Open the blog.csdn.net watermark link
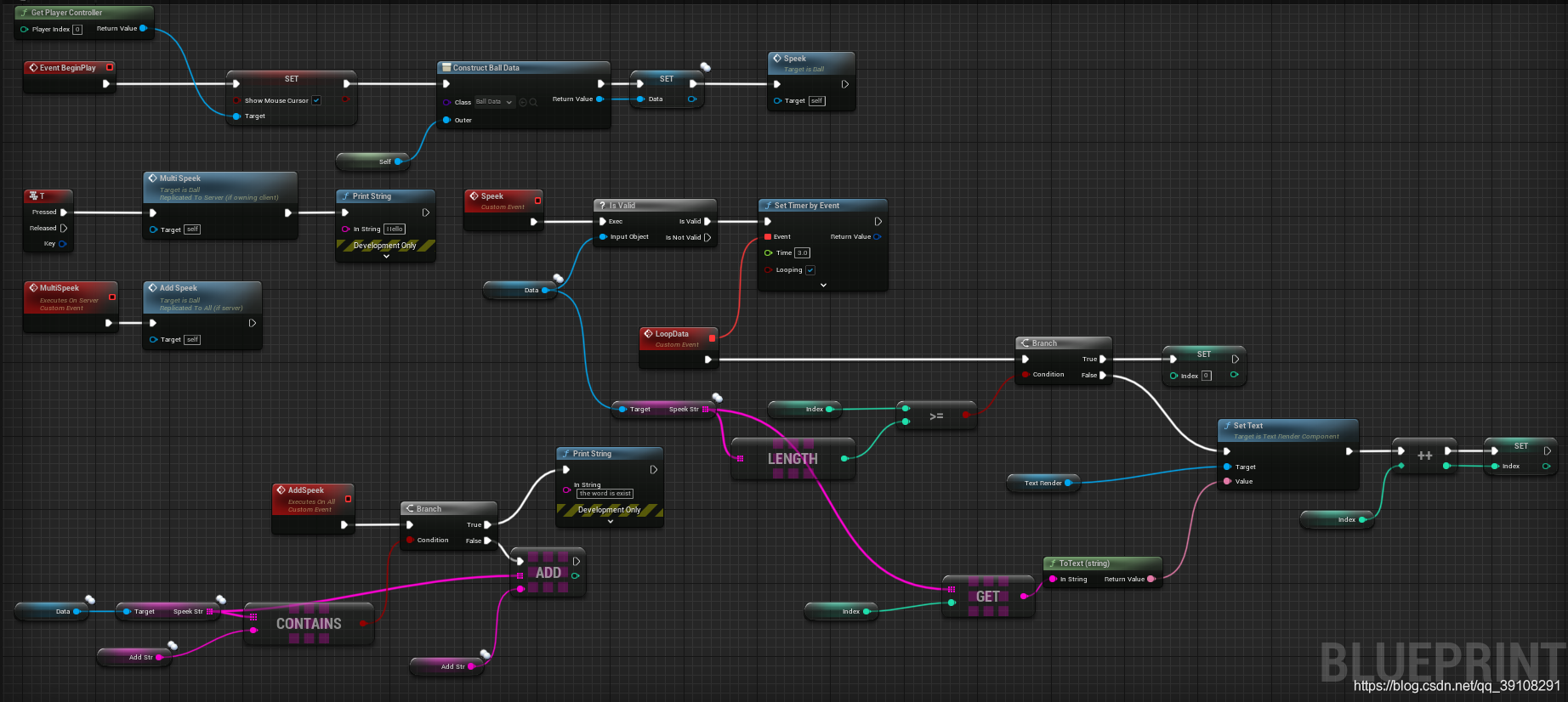The height and width of the screenshot is (702, 1568). (x=1457, y=685)
